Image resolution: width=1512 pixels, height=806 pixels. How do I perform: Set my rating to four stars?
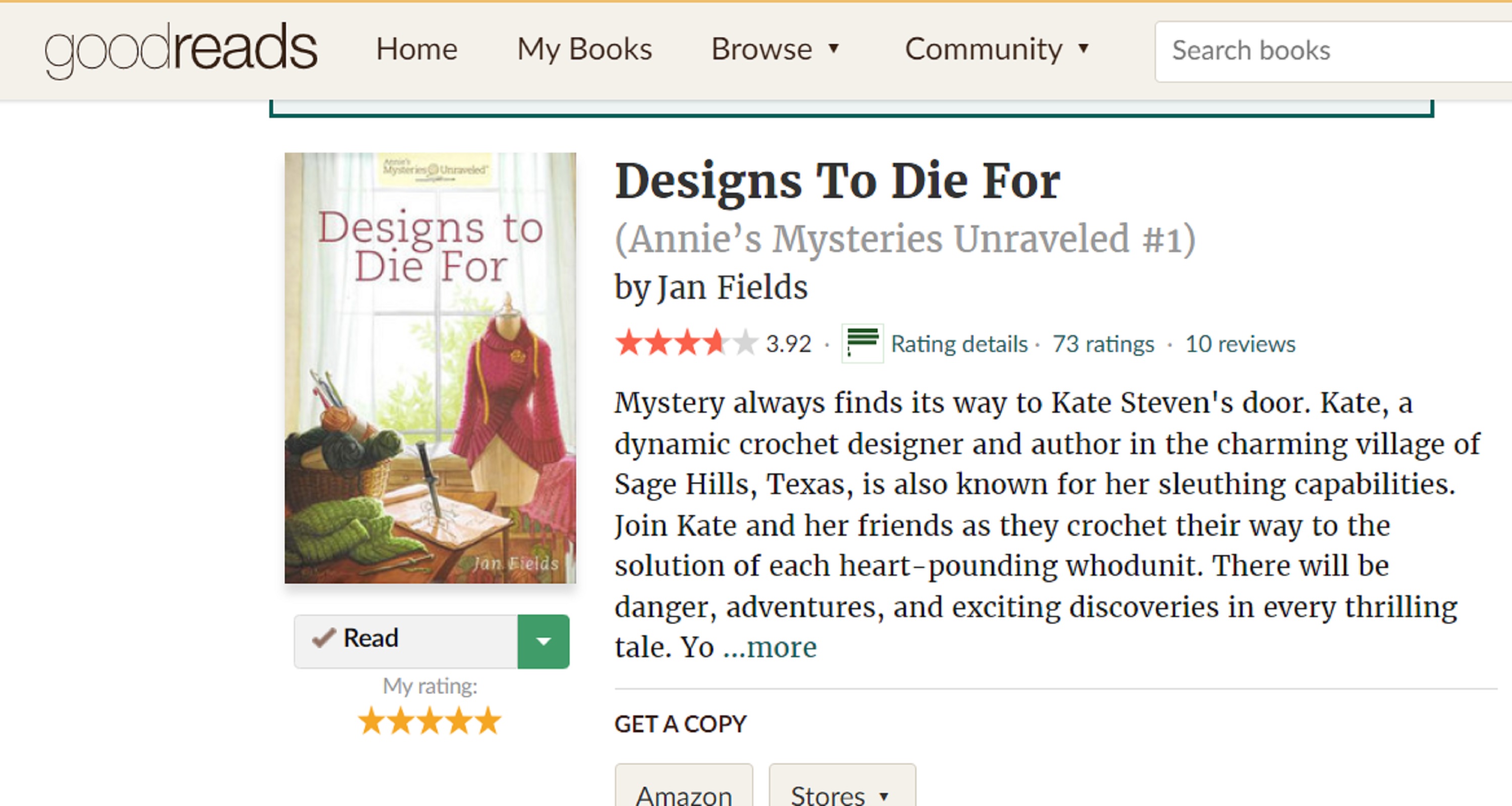[x=459, y=720]
